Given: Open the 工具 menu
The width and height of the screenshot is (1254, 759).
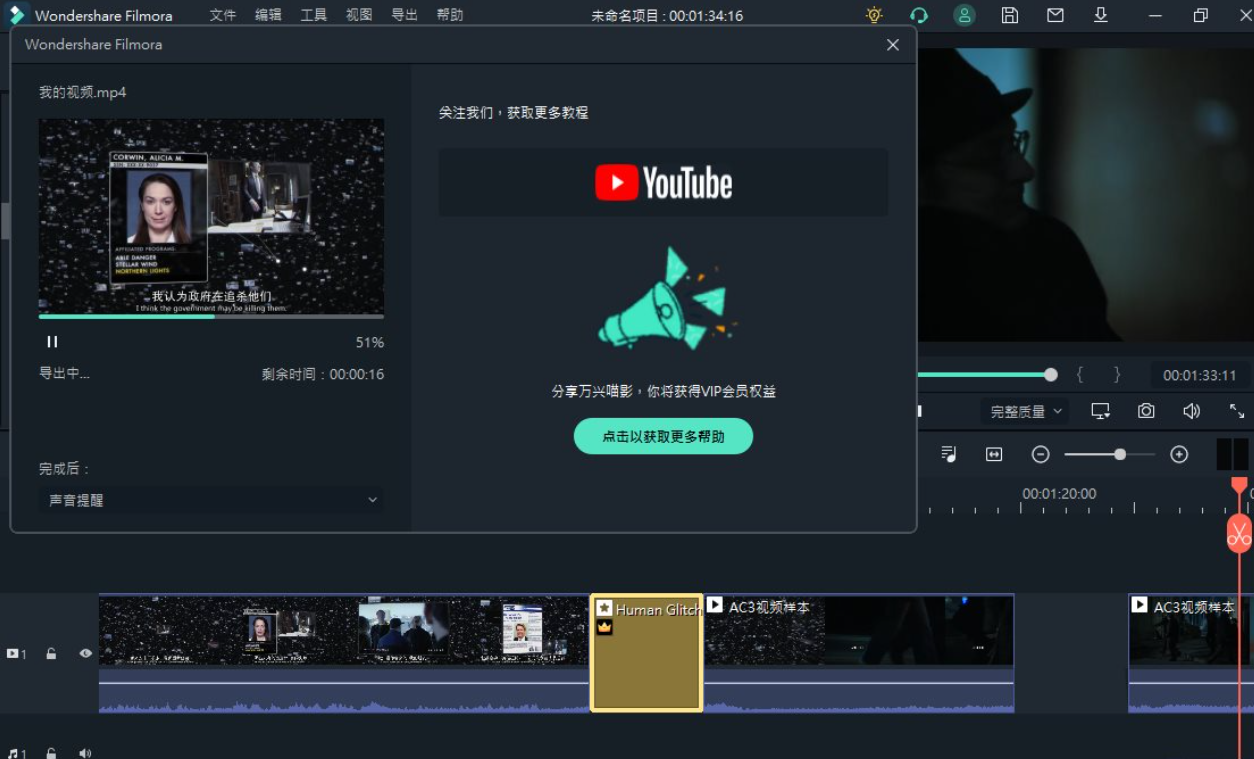Looking at the screenshot, I should (x=314, y=15).
